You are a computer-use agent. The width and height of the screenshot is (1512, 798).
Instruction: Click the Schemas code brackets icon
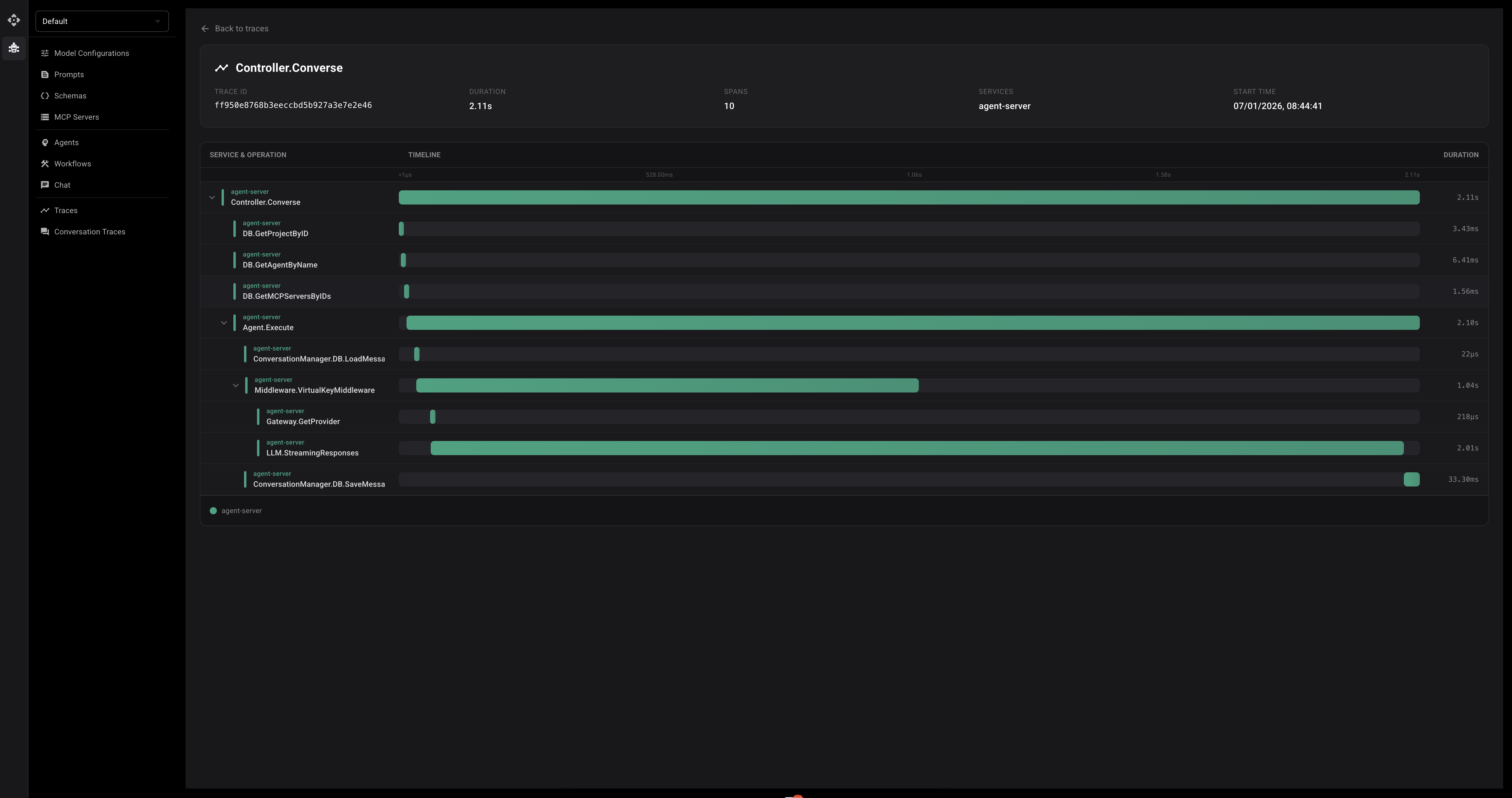(x=45, y=95)
